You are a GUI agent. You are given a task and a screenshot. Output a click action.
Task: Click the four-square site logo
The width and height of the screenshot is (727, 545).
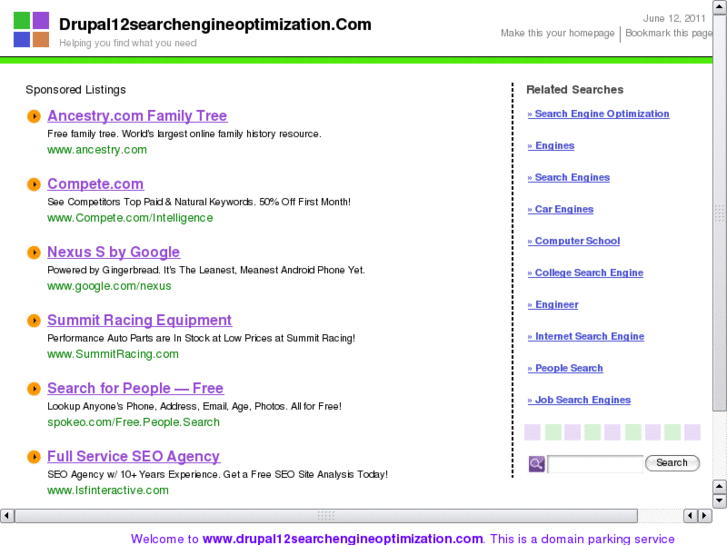coord(31,30)
